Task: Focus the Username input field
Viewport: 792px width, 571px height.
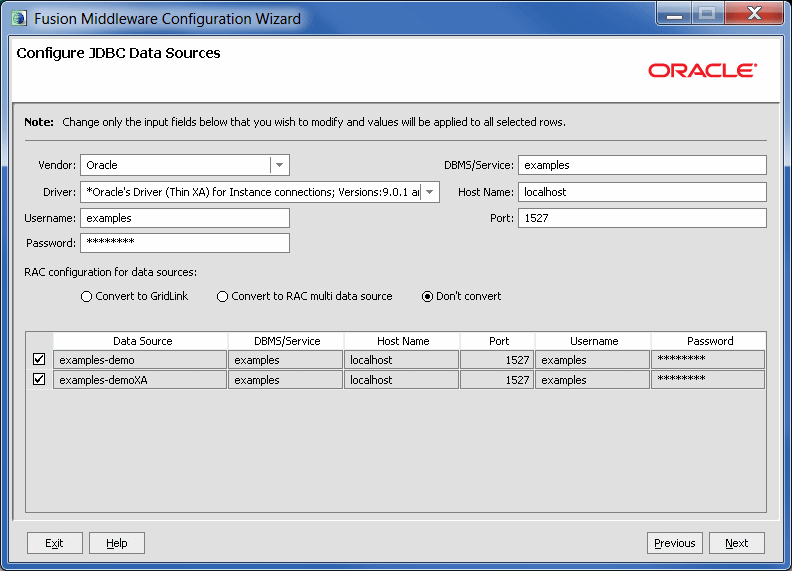Action: coord(185,218)
